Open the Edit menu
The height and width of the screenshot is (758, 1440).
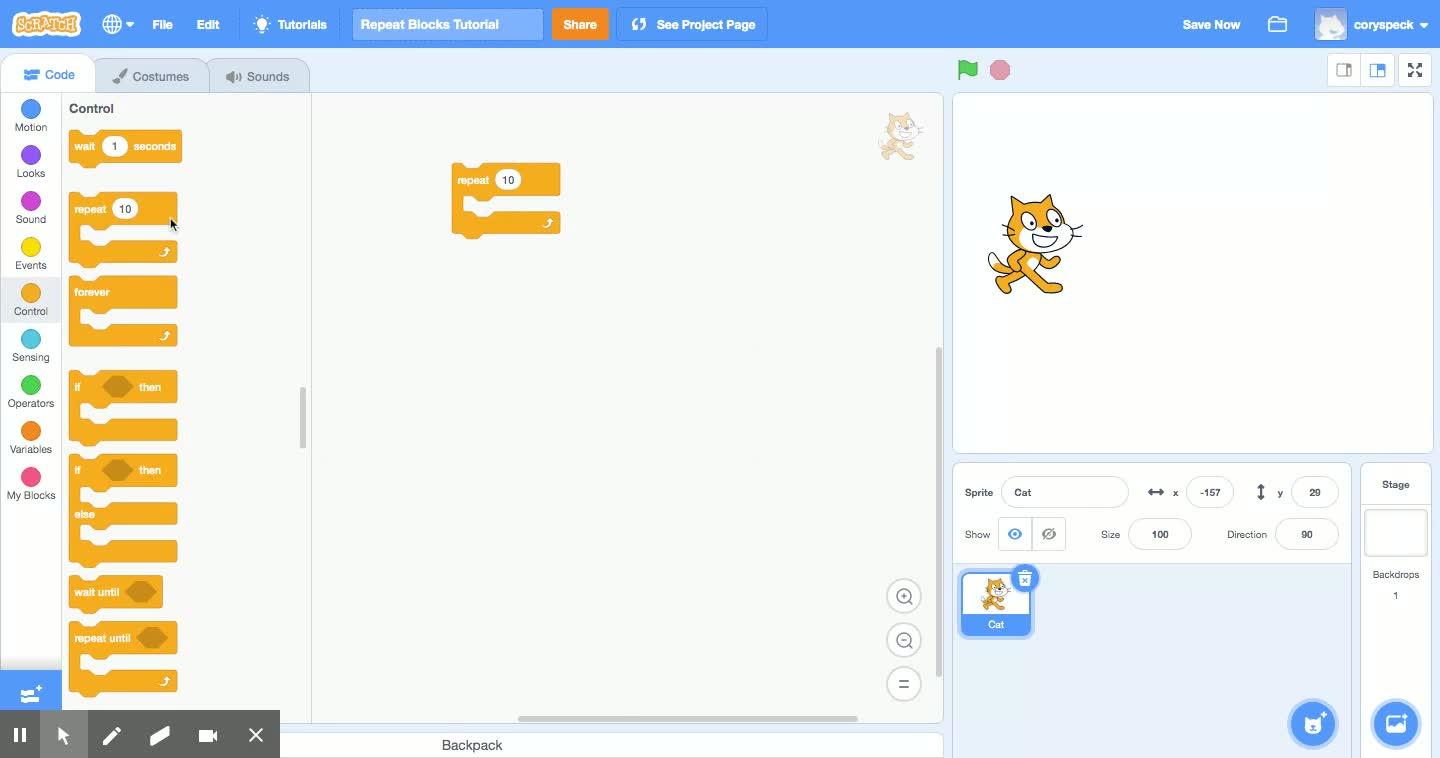click(208, 24)
